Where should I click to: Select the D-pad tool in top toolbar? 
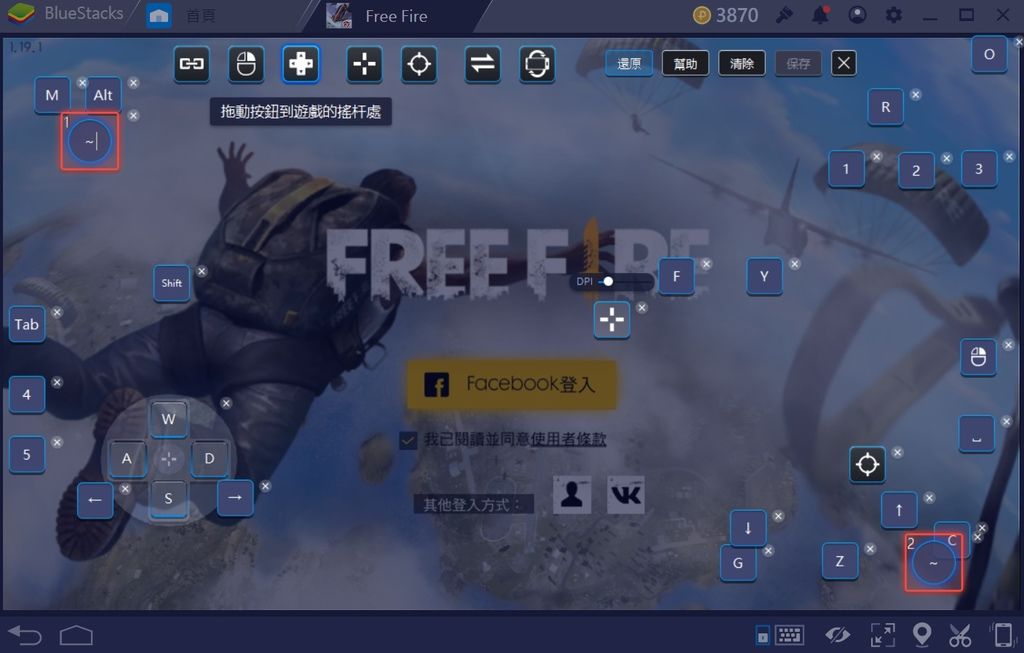coord(301,64)
